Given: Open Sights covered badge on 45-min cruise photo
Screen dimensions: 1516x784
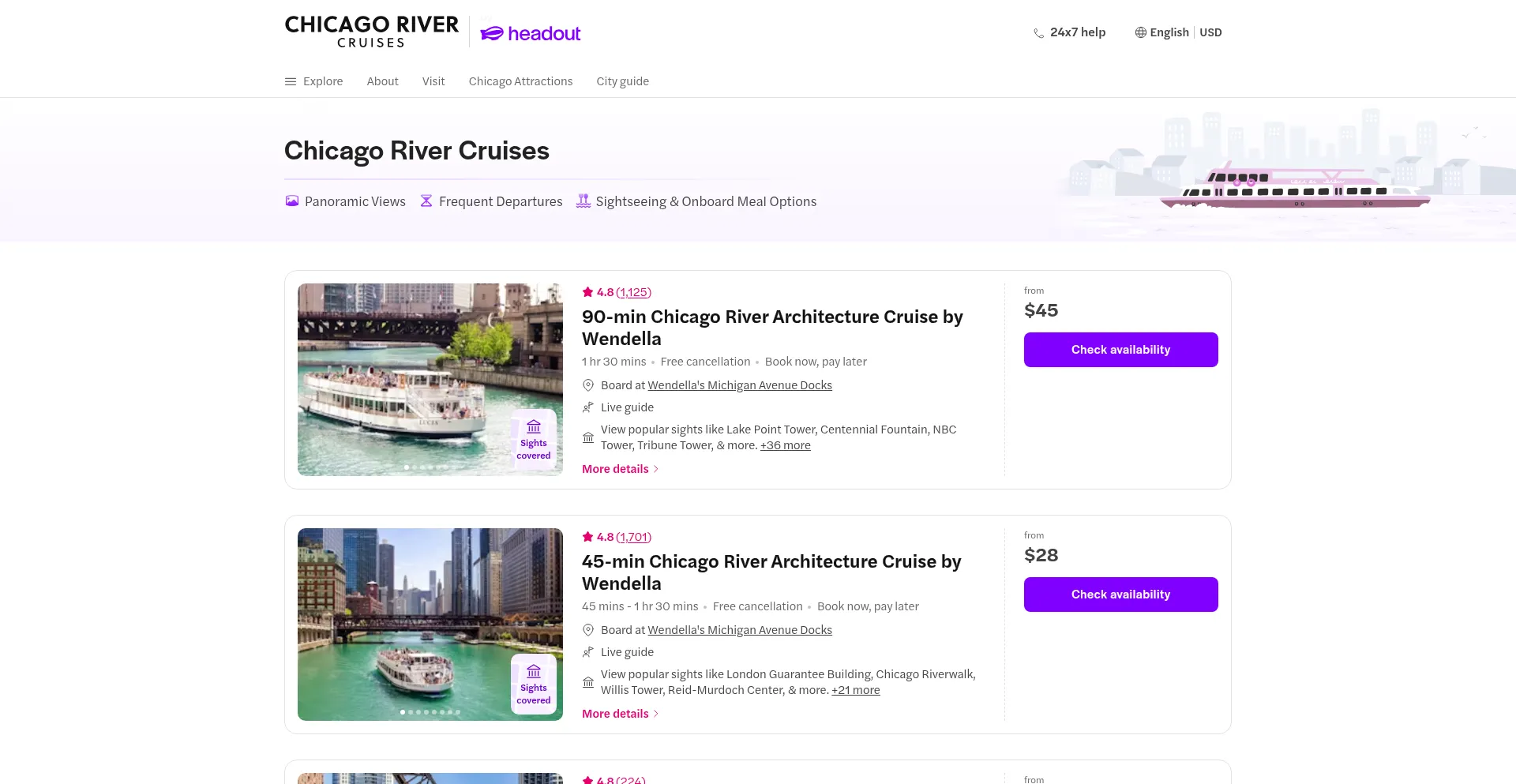Looking at the screenshot, I should click(x=534, y=685).
